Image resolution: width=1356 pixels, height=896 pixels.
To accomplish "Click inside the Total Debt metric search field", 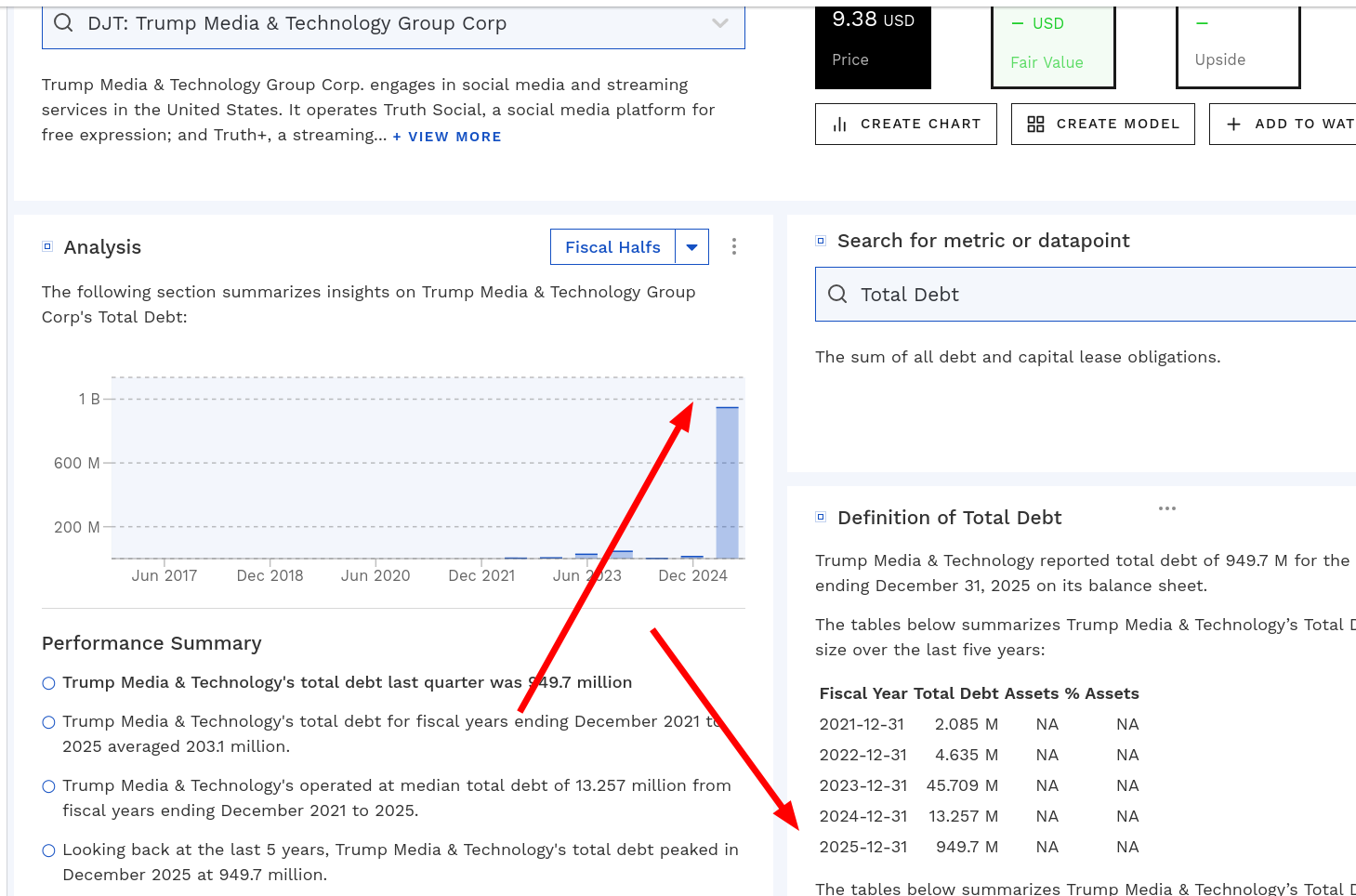I will click(1022, 294).
